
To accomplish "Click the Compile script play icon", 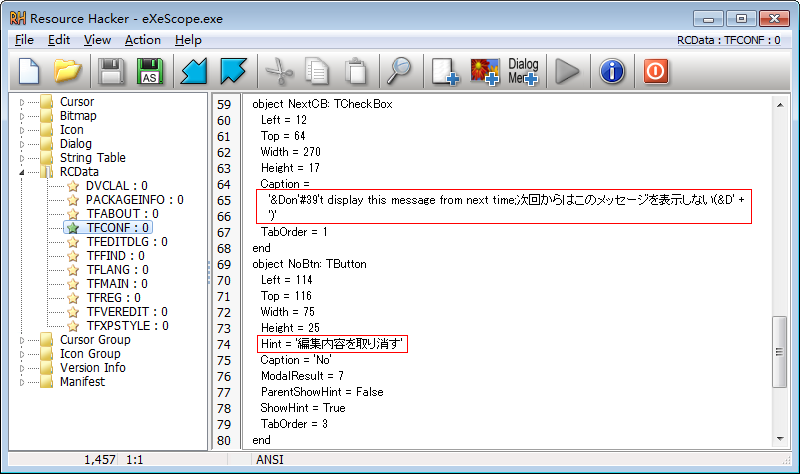I will [567, 71].
